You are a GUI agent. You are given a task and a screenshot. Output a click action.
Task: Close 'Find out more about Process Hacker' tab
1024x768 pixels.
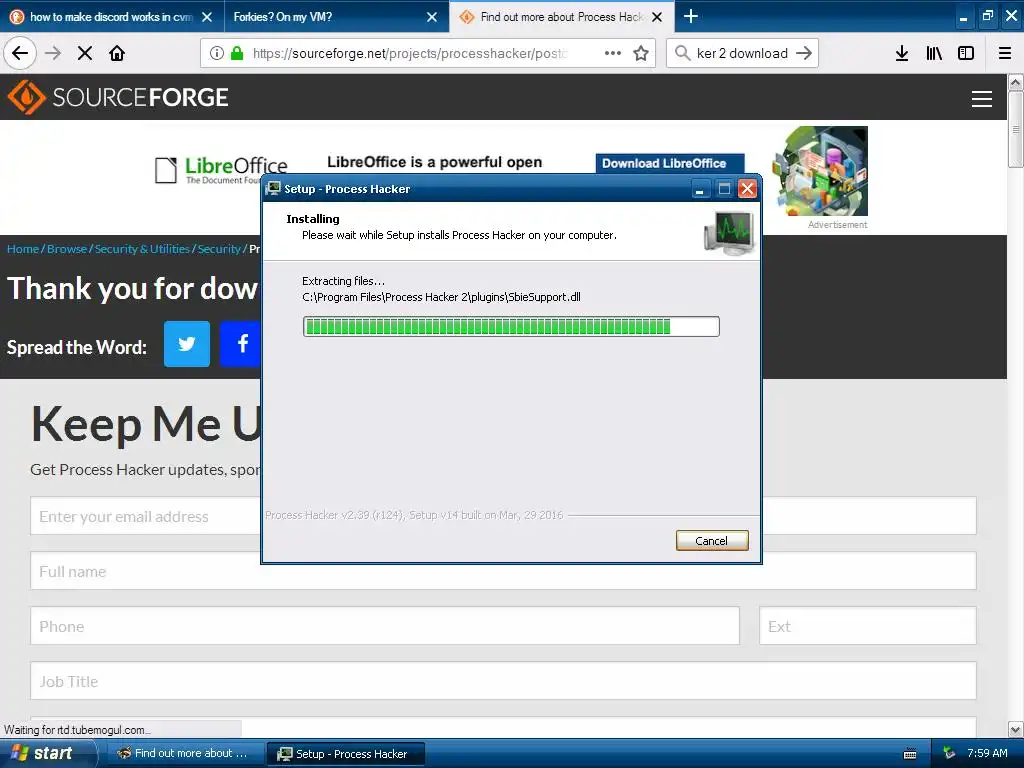pos(657,17)
